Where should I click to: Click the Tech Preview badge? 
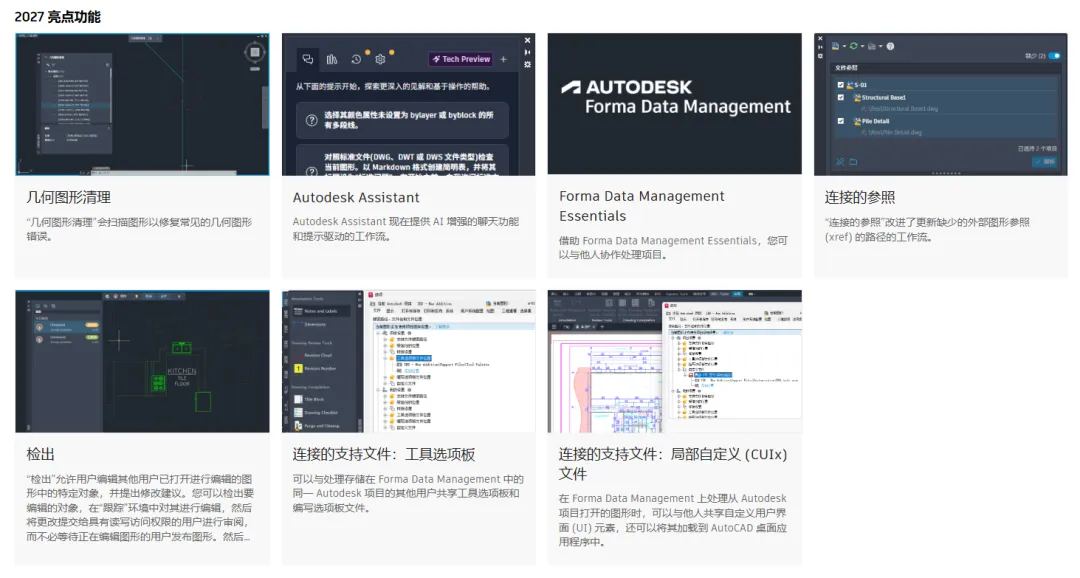click(x=461, y=59)
